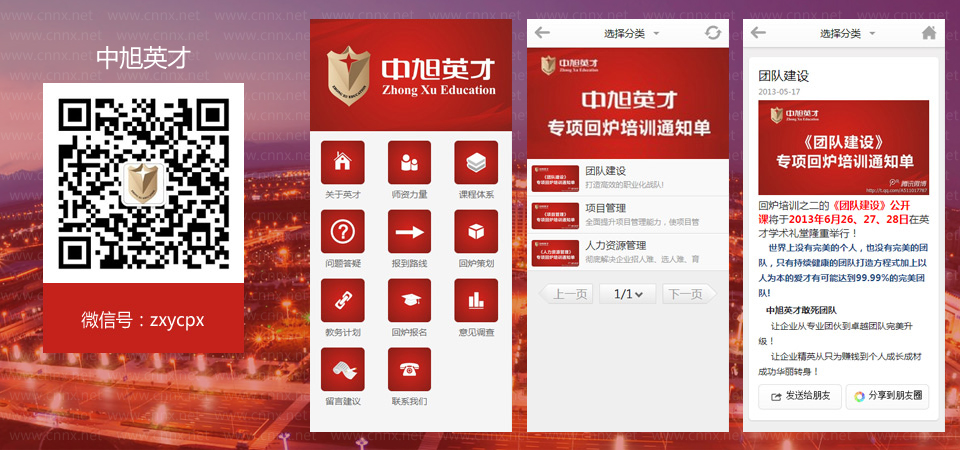Click the 专项回炉培训通知单 banner in list screen

(x=628, y=103)
